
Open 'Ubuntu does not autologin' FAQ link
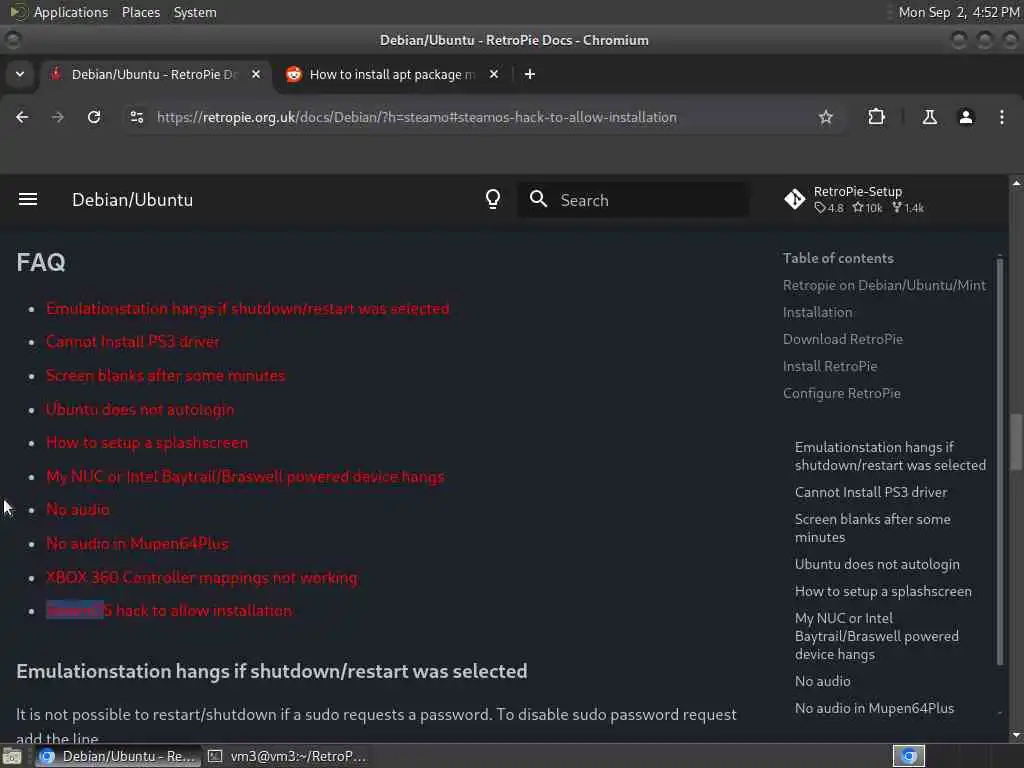click(140, 409)
